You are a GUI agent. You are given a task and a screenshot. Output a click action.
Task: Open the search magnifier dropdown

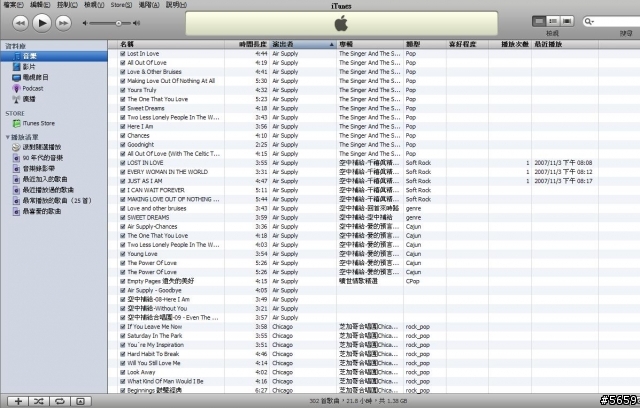pos(589,21)
